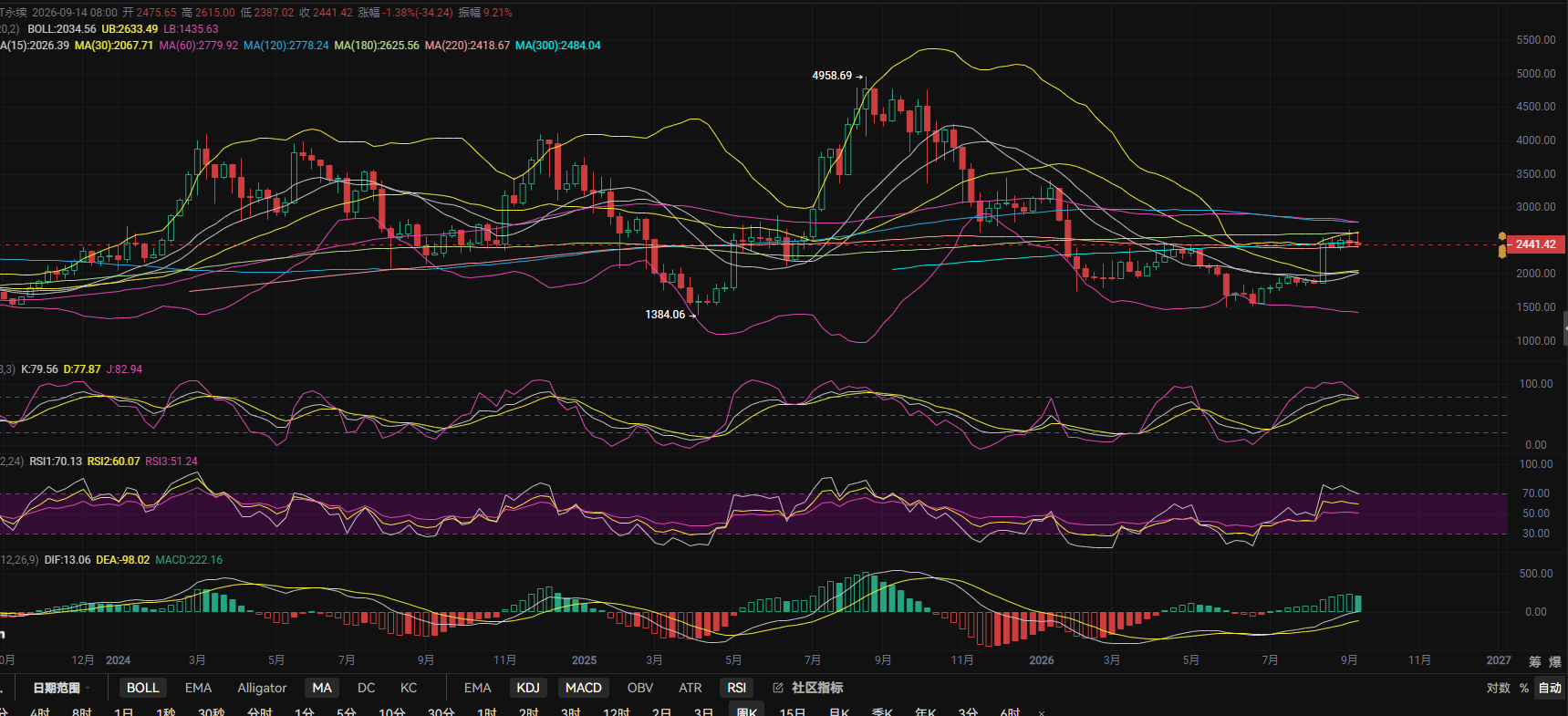Switch price scale to % percentage

(1524, 688)
